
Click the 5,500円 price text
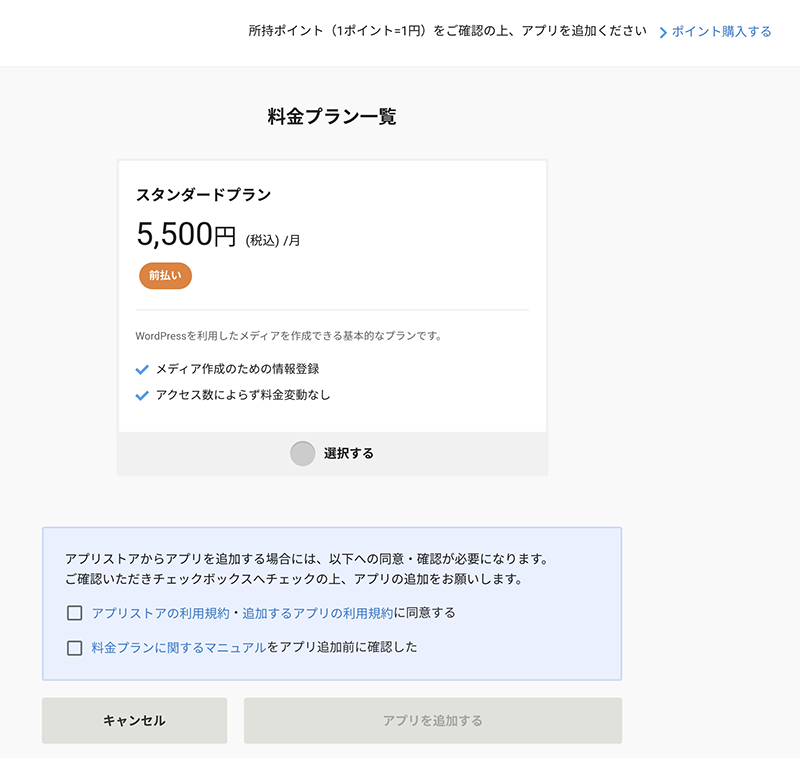point(186,235)
